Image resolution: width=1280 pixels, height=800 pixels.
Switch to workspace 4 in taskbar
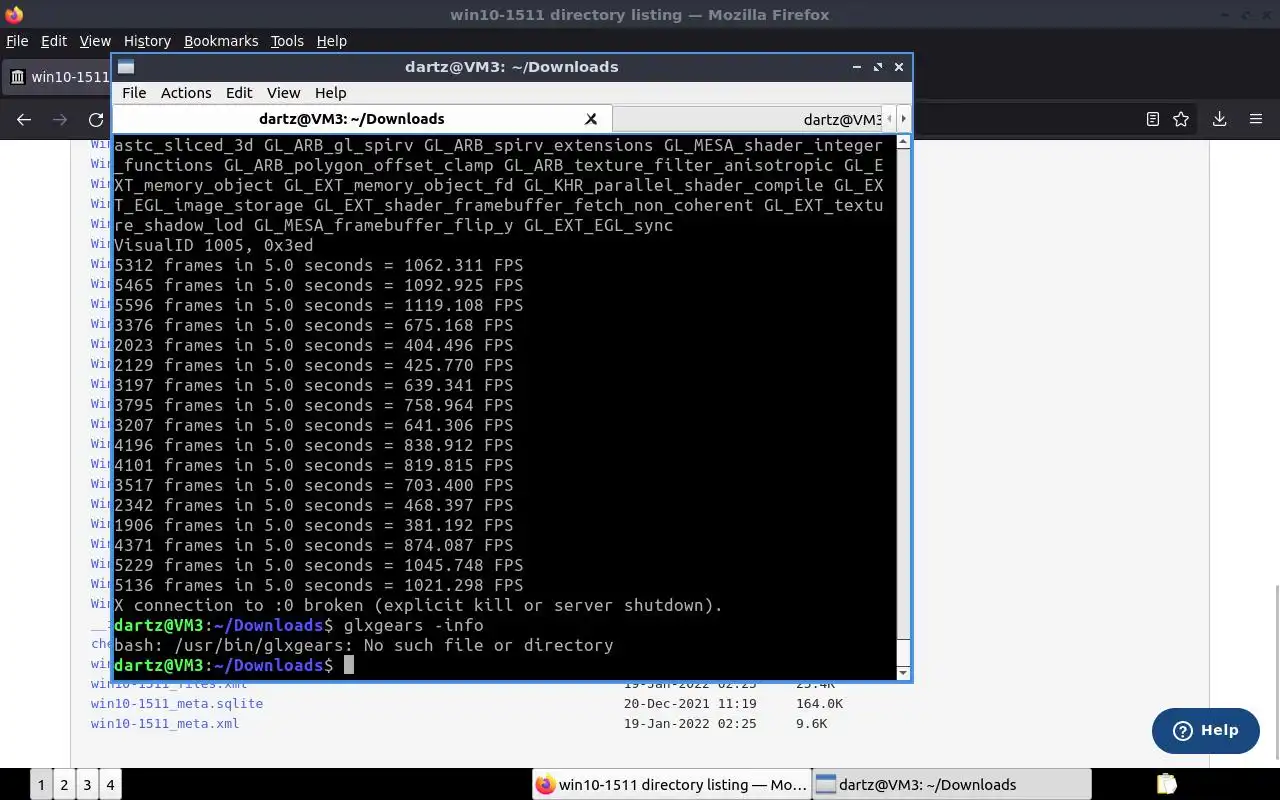coord(110,785)
